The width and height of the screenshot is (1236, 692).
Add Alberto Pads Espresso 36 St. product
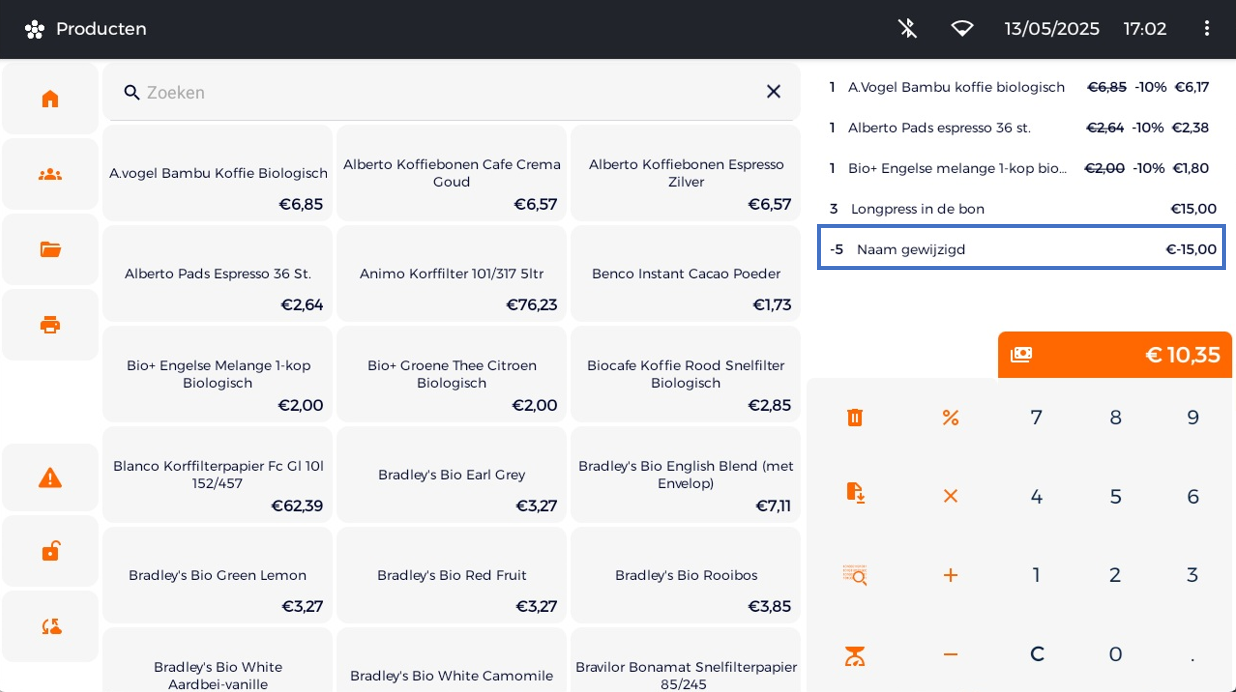[x=218, y=273]
